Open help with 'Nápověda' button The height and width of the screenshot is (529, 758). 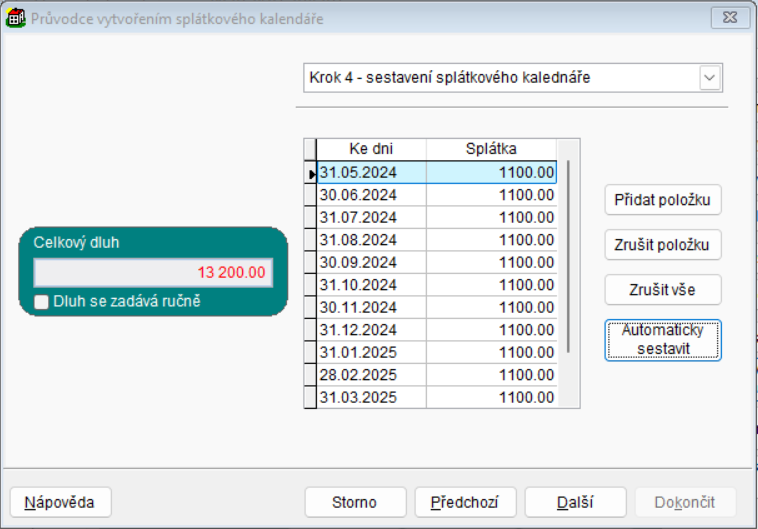[60, 501]
